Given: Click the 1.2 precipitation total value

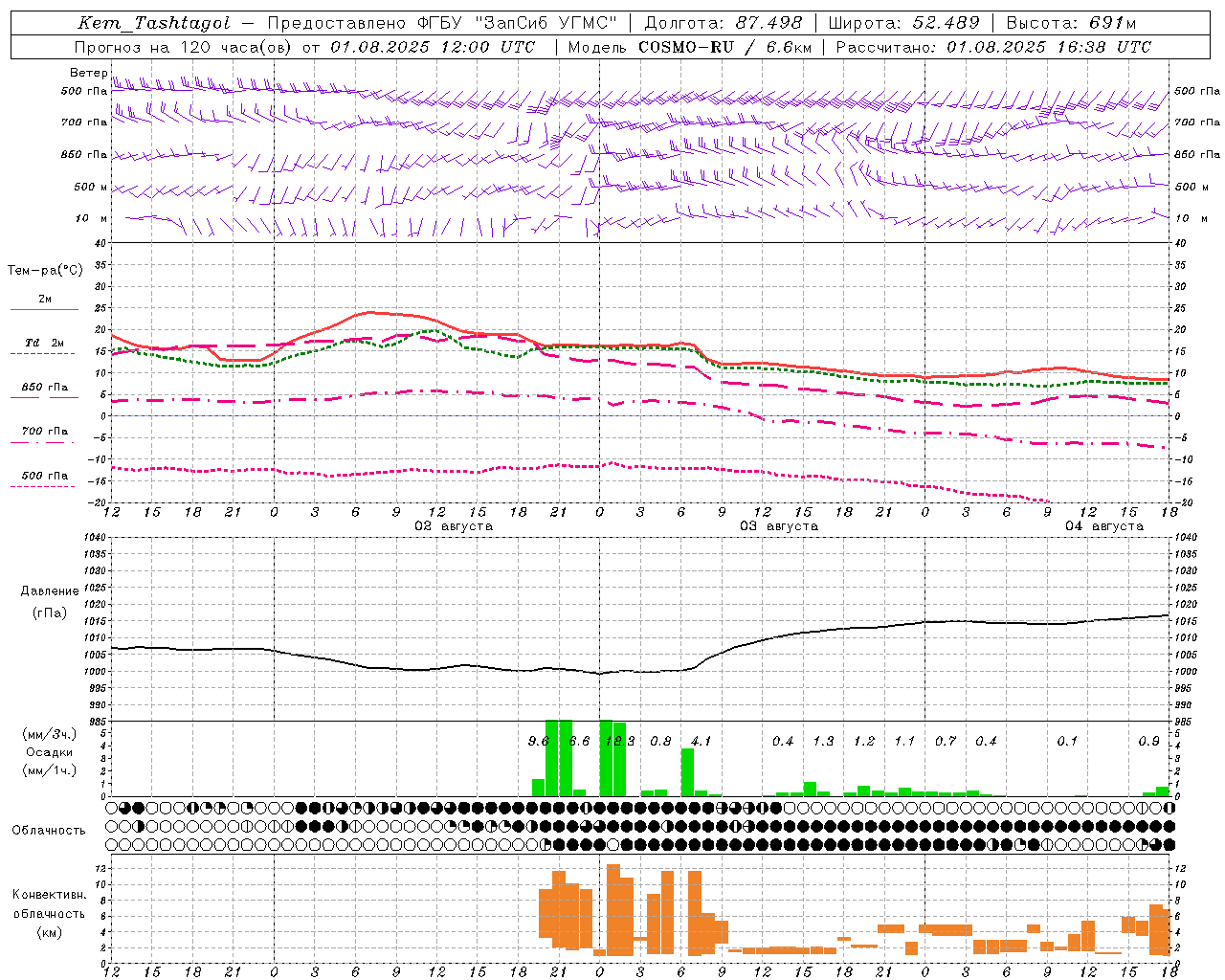Looking at the screenshot, I should pos(864,741).
